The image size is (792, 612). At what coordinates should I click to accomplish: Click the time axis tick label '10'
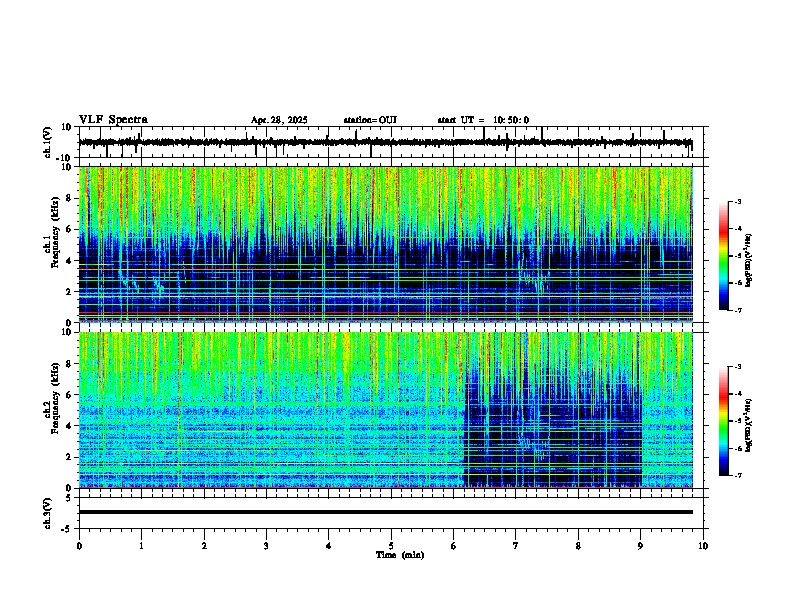703,546
